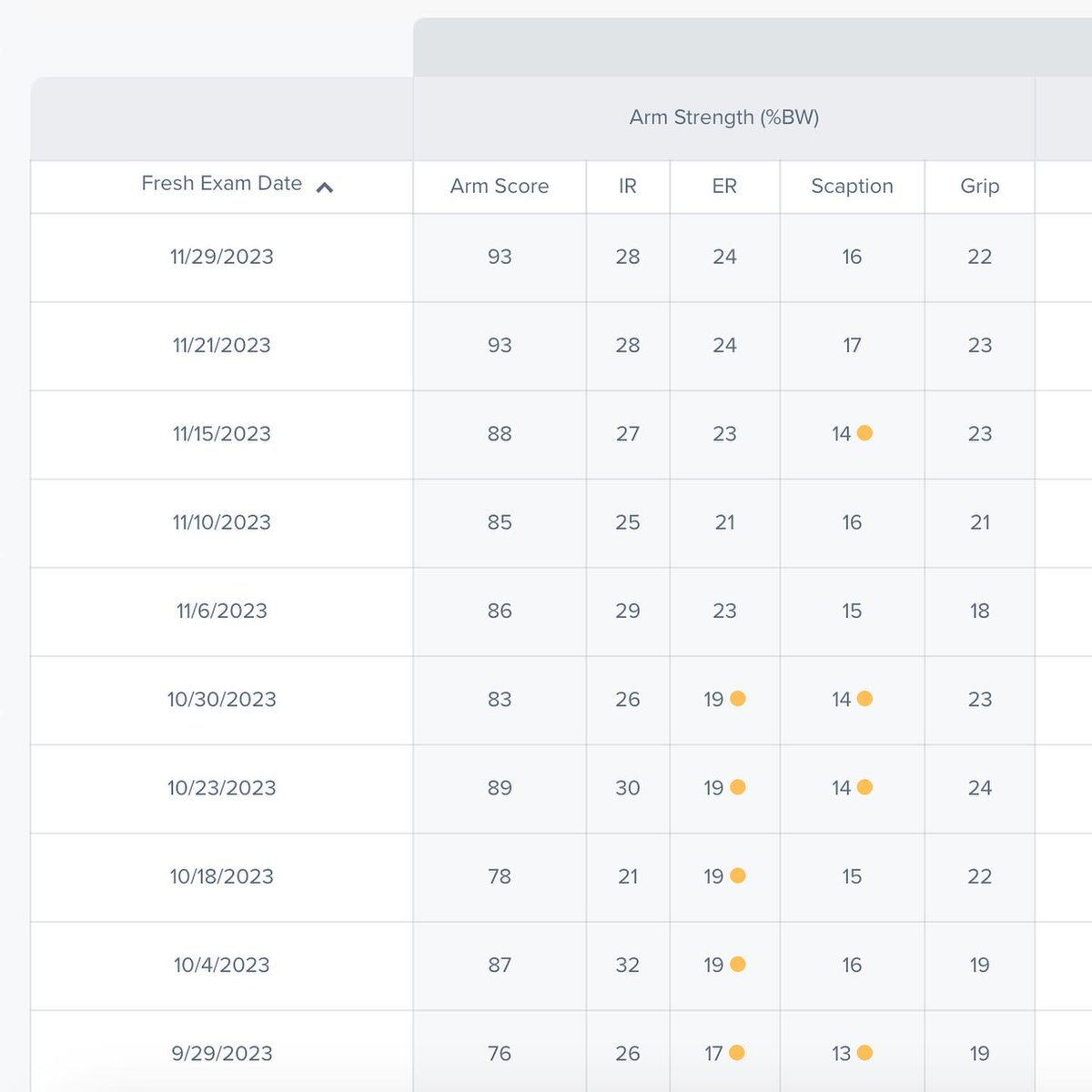
Task: Click Arm Score 88 for 11/15/2023
Action: 500,434
